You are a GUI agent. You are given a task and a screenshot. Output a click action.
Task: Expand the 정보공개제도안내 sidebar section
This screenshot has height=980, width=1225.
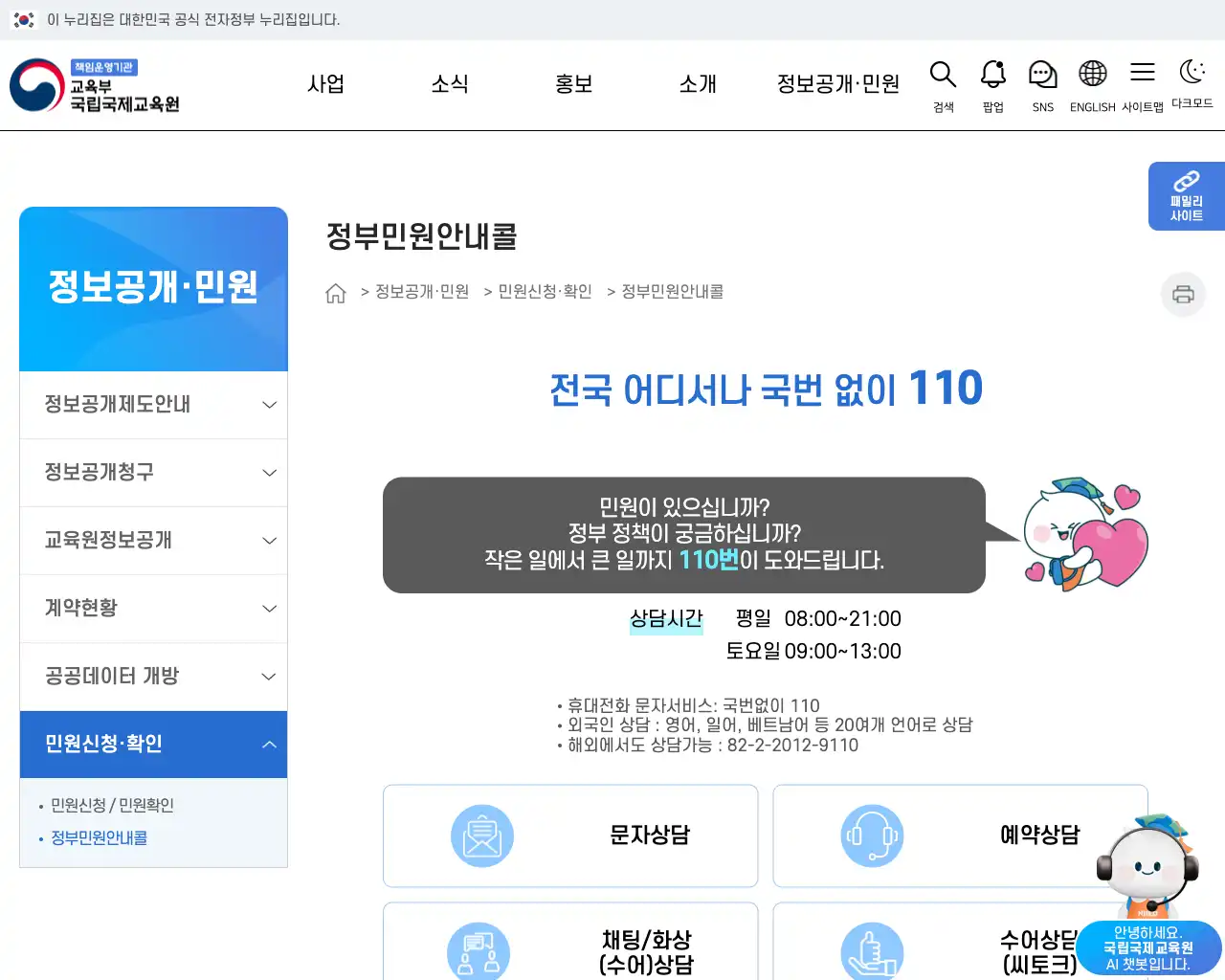click(153, 405)
